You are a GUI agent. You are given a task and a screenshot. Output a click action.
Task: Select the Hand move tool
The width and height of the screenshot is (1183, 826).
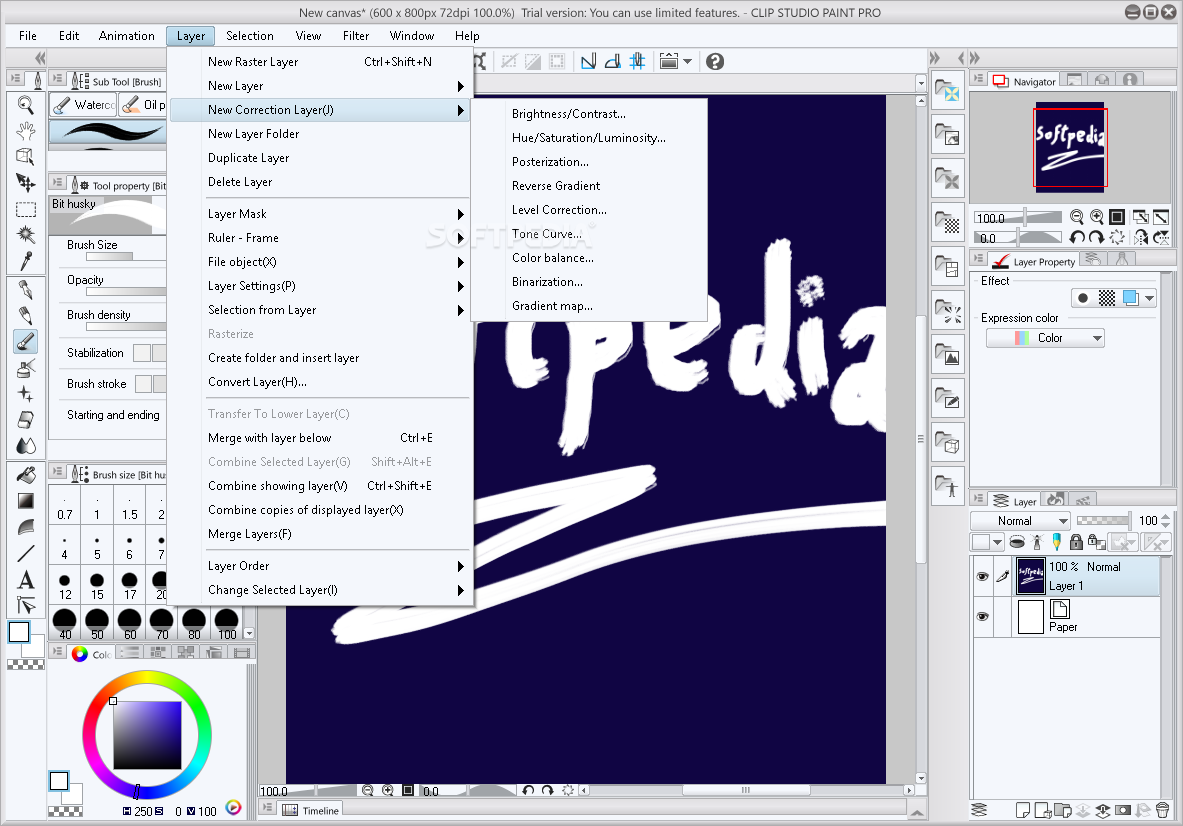click(x=26, y=131)
